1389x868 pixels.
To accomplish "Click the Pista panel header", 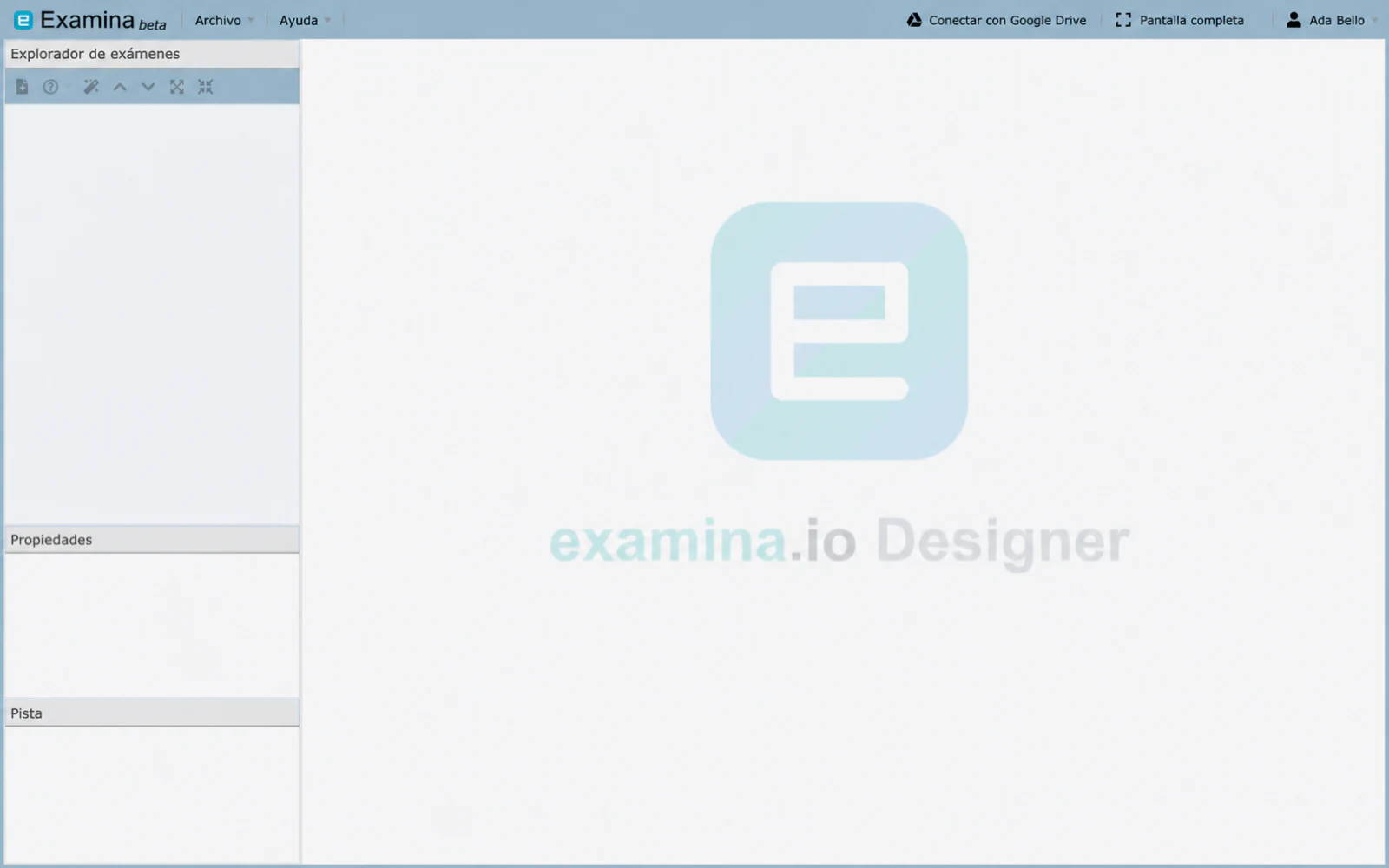I will (152, 713).
